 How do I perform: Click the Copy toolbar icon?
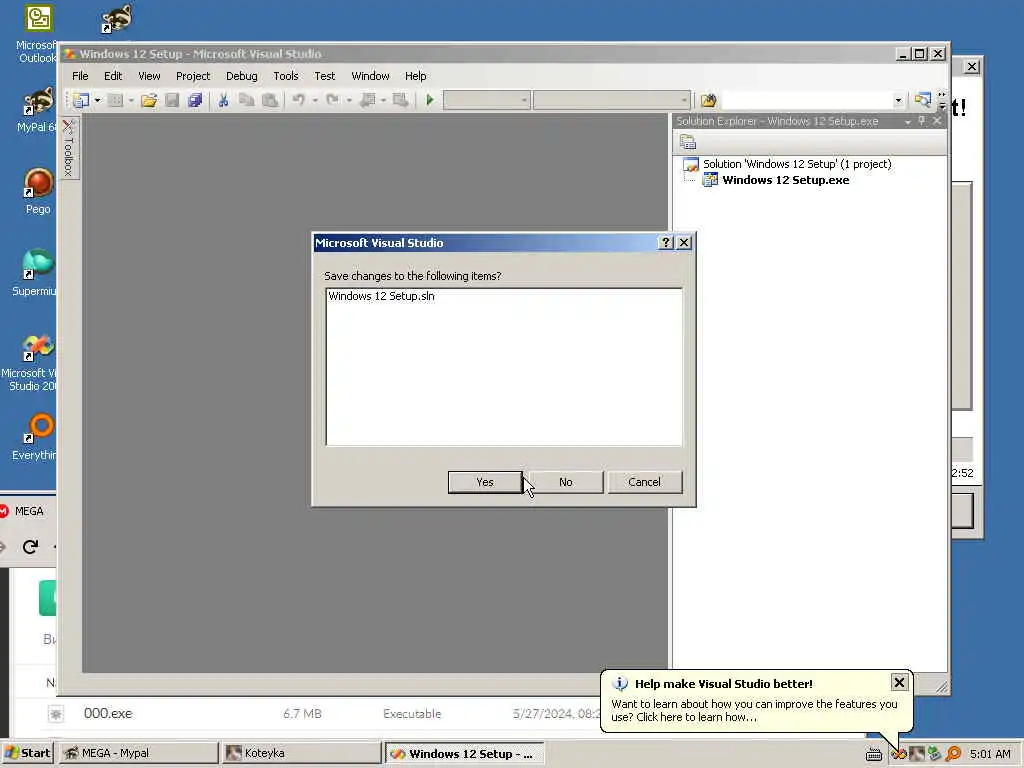246,100
